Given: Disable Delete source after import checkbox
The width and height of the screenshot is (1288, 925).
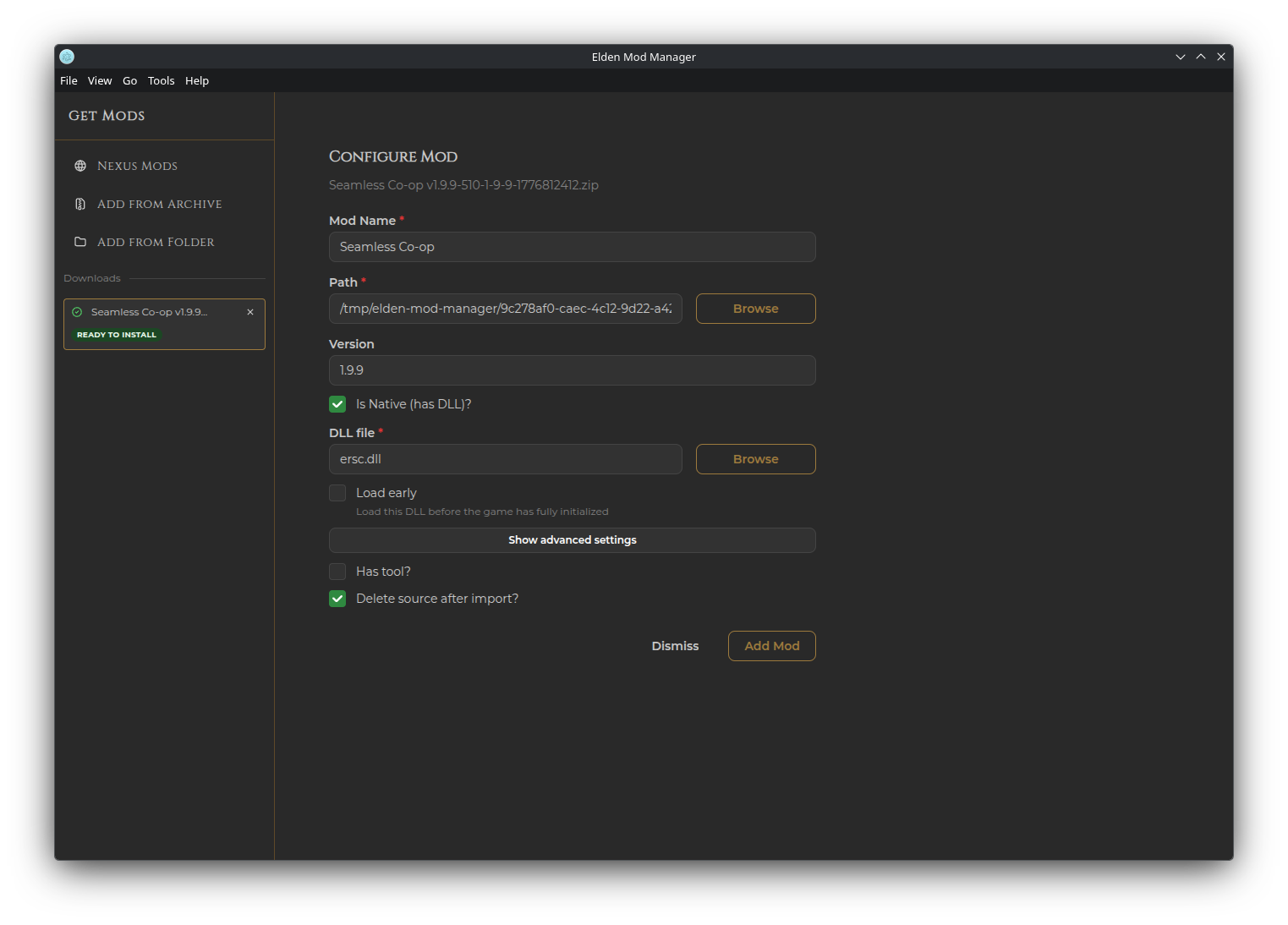Looking at the screenshot, I should click(337, 599).
